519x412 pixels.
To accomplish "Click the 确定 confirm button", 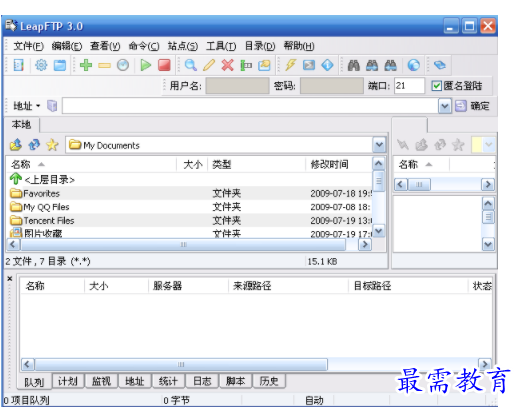I will 472,106.
